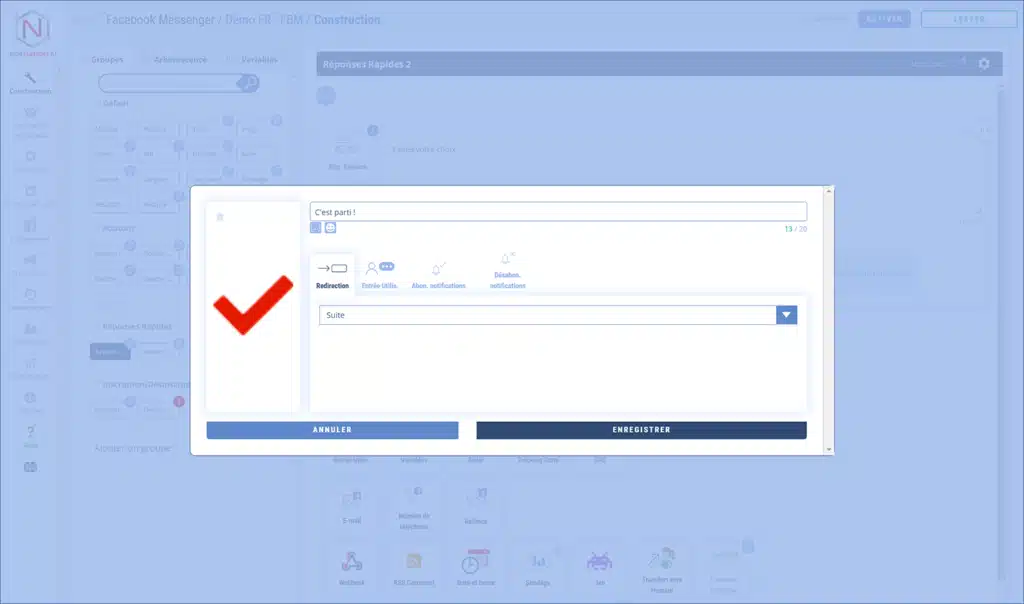Expand the Suite redirection dropdown
The height and width of the screenshot is (604, 1024).
click(786, 315)
